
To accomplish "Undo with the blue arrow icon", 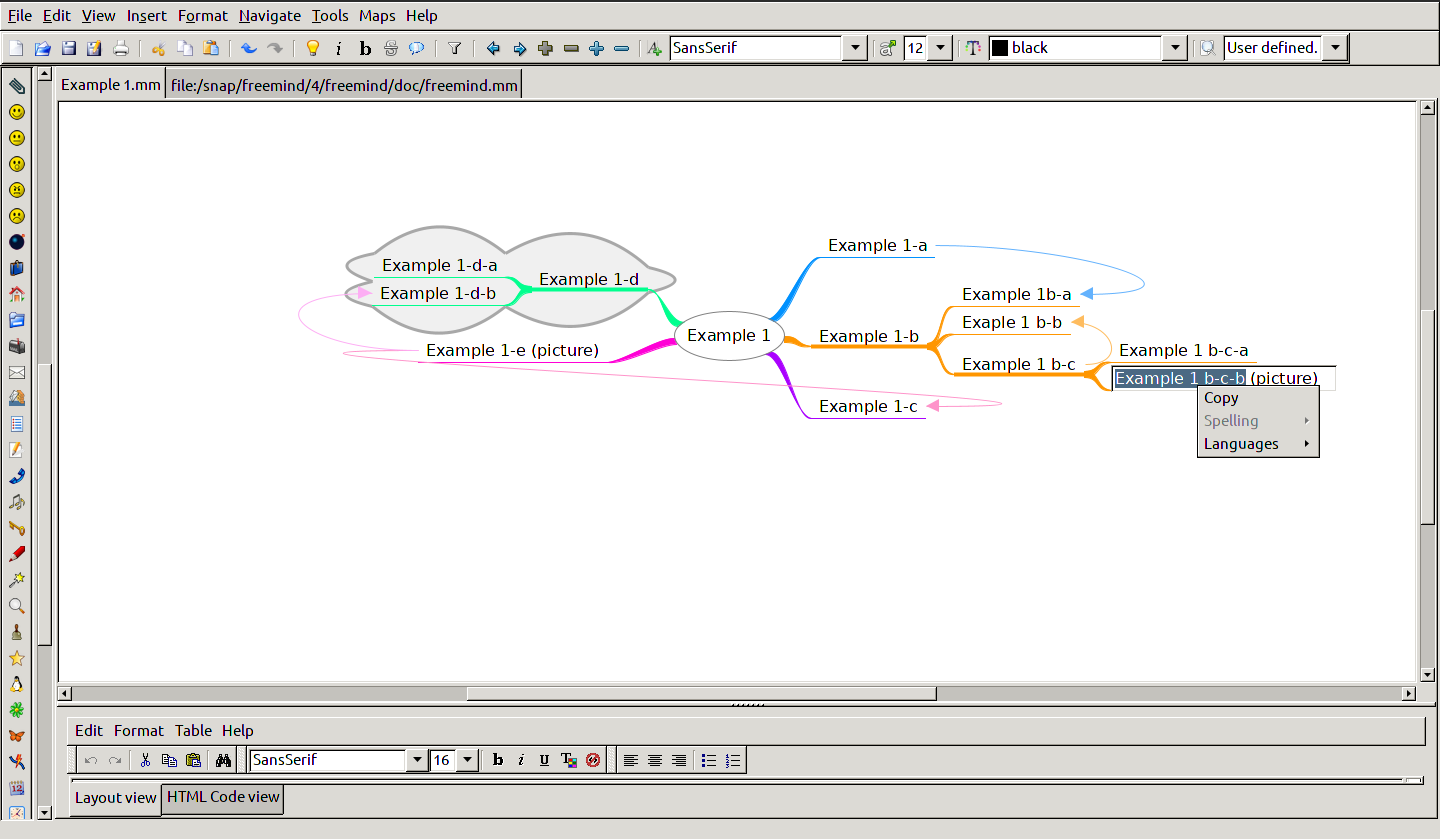I will point(248,48).
